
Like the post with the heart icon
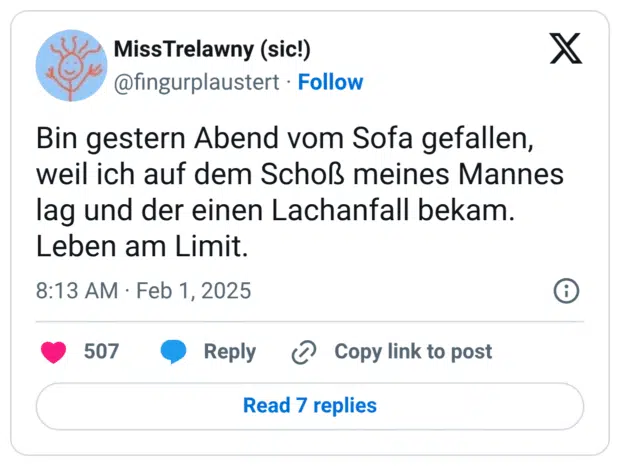[53, 352]
